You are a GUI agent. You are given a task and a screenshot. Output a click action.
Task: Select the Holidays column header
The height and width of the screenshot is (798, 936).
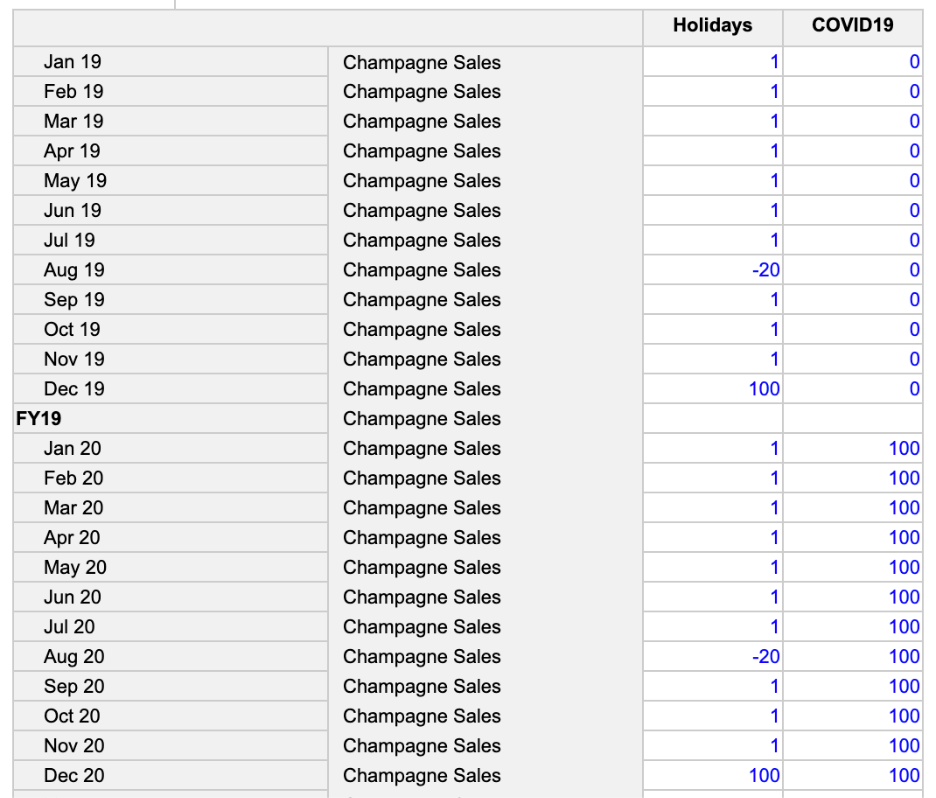click(713, 26)
